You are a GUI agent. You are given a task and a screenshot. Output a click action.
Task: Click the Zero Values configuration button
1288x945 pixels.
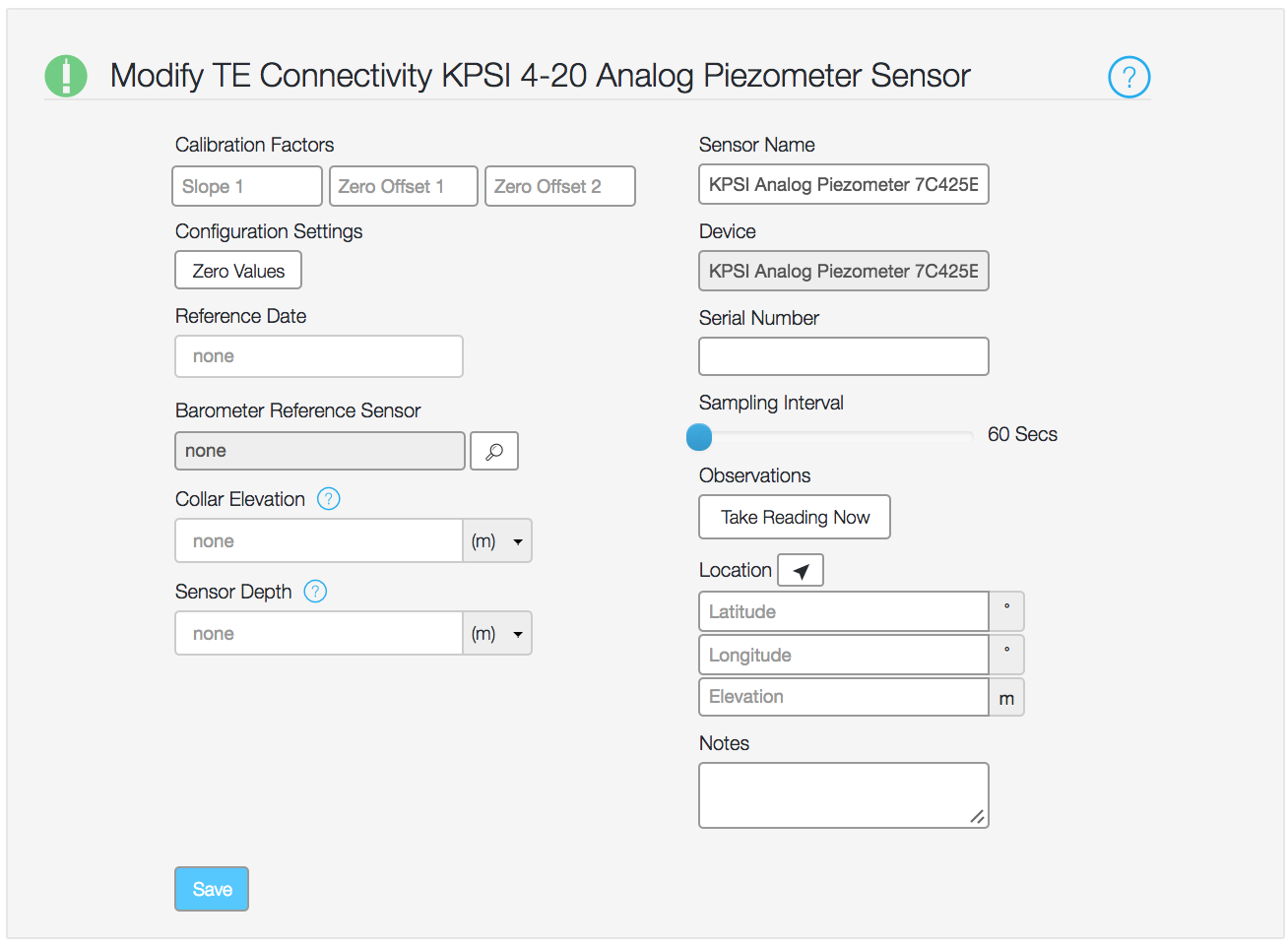[x=237, y=270]
